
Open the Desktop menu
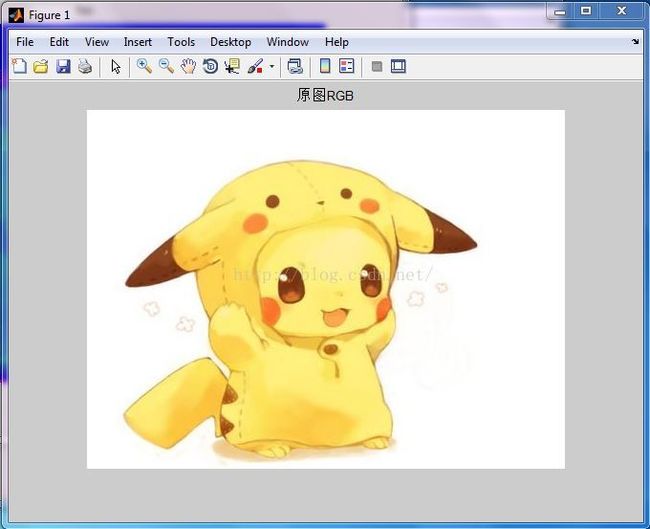[230, 42]
